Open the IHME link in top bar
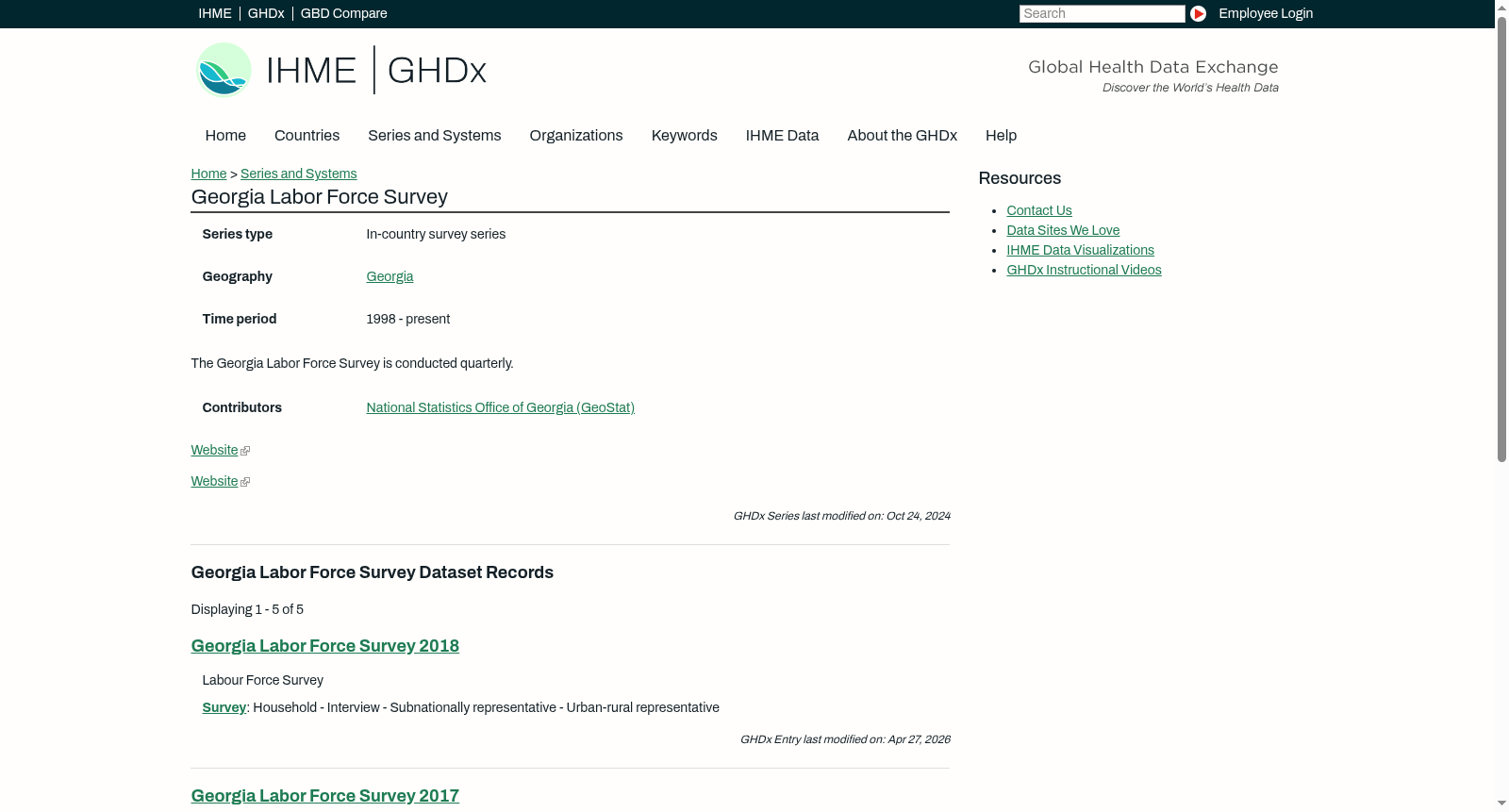This screenshot has height=812, width=1509. pyautogui.click(x=215, y=13)
